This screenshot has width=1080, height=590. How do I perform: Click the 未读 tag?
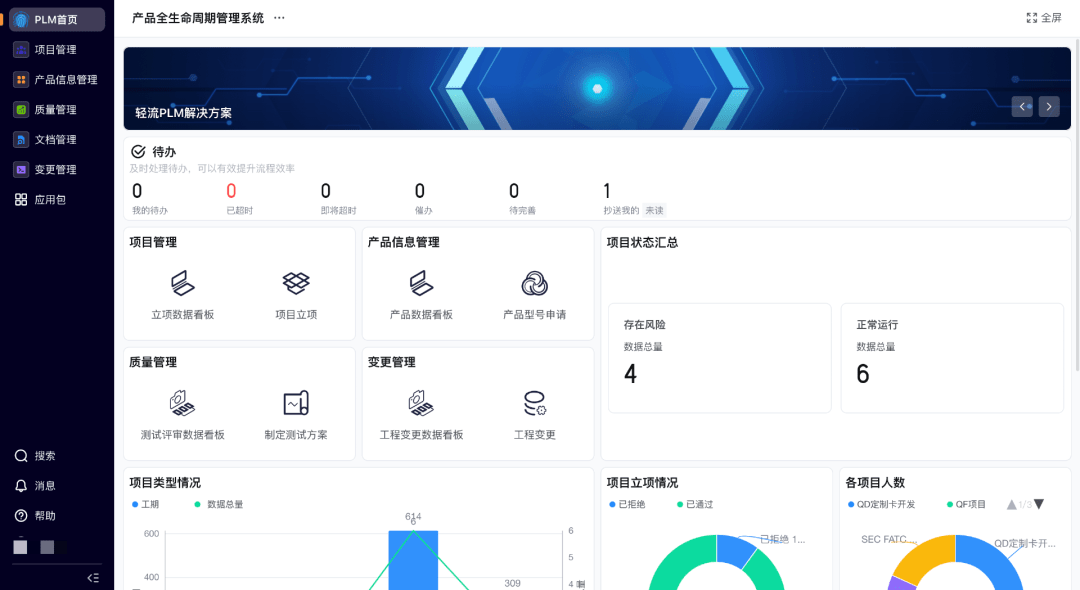(654, 211)
